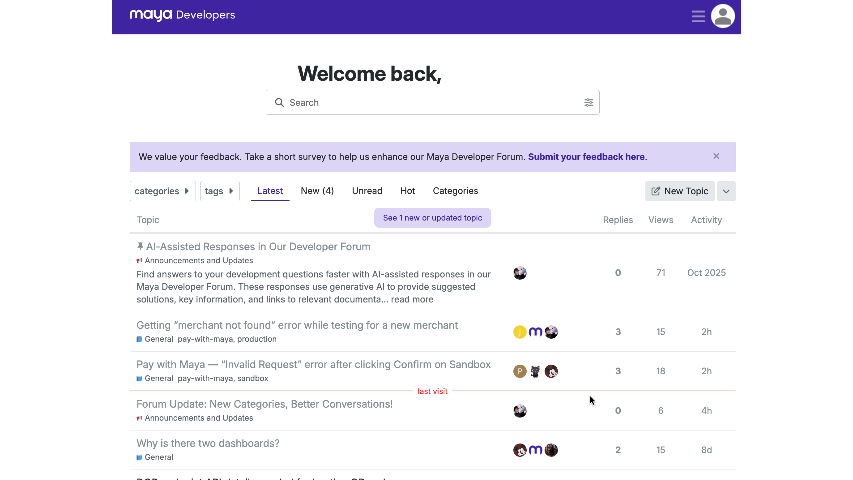Screen dimensions: 853x480
Task: Open 'Why is there two dashboards?' topic
Action: [208, 444]
